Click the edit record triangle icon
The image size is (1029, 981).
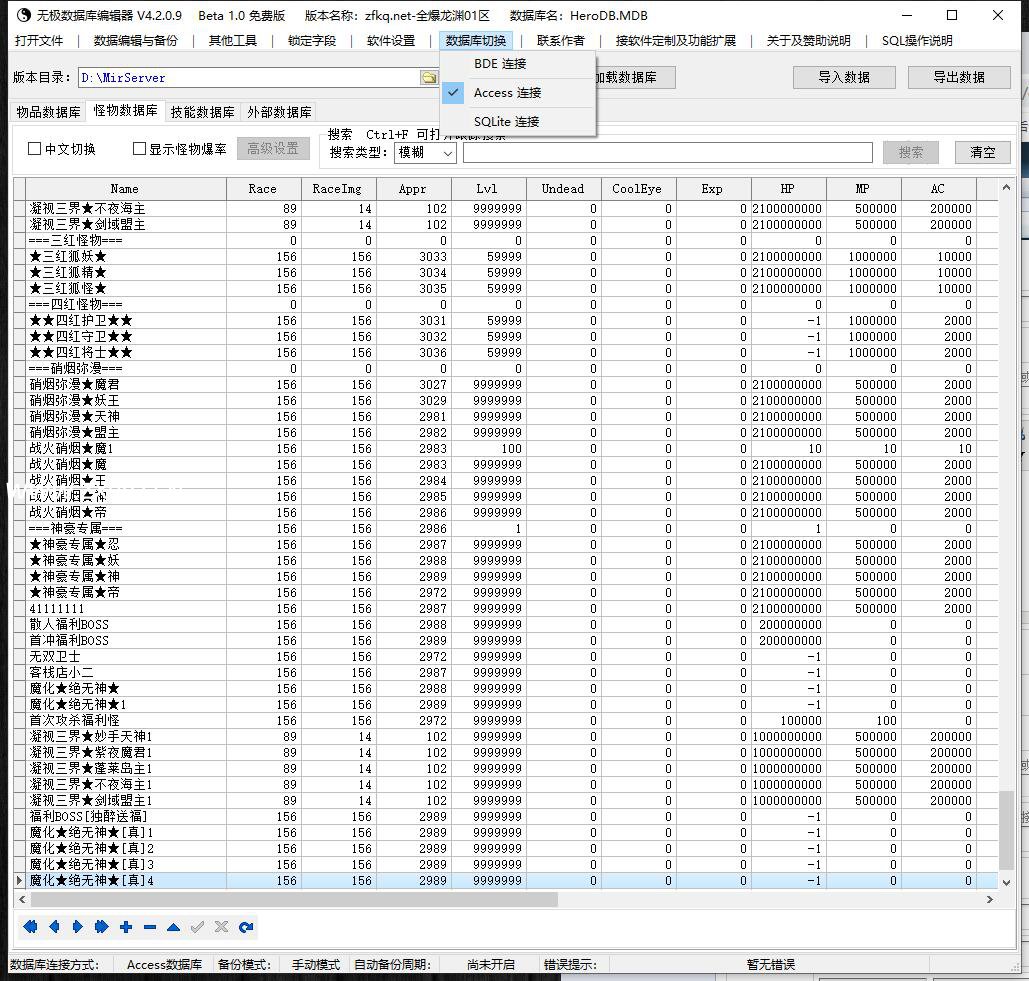coord(173,927)
